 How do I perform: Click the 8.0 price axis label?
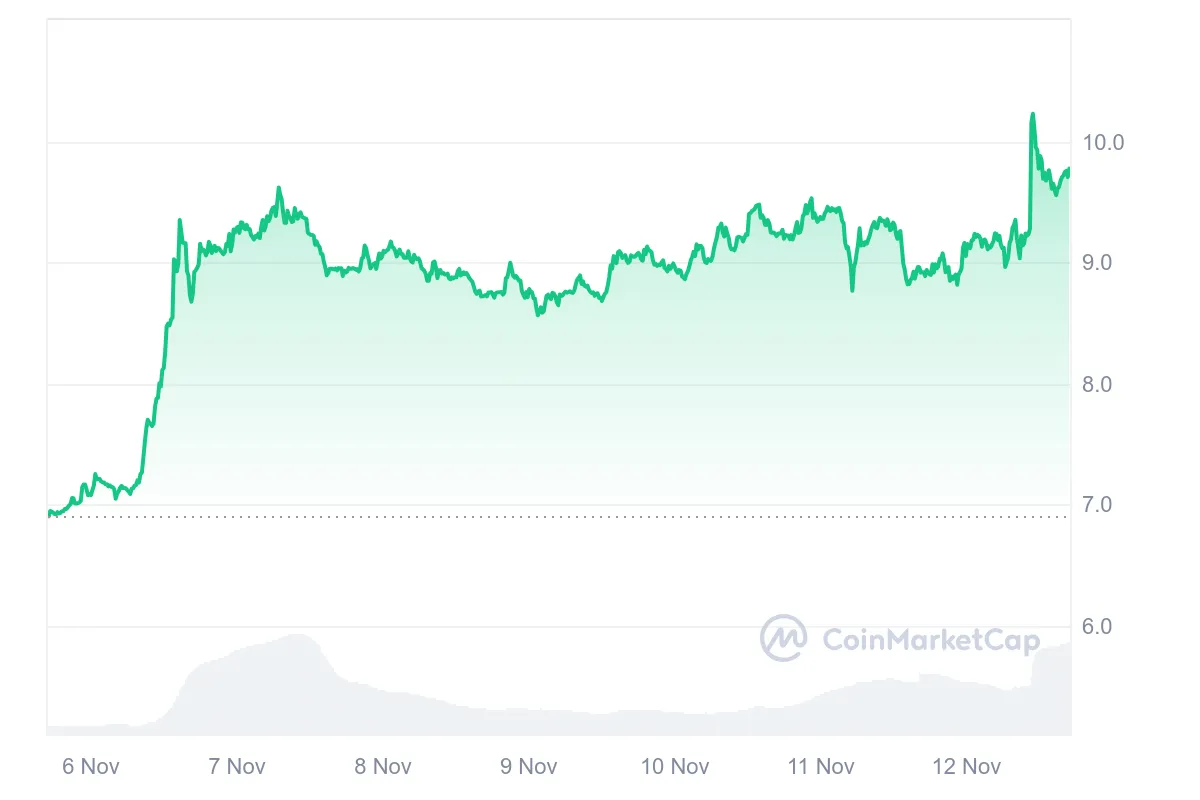coord(1096,385)
